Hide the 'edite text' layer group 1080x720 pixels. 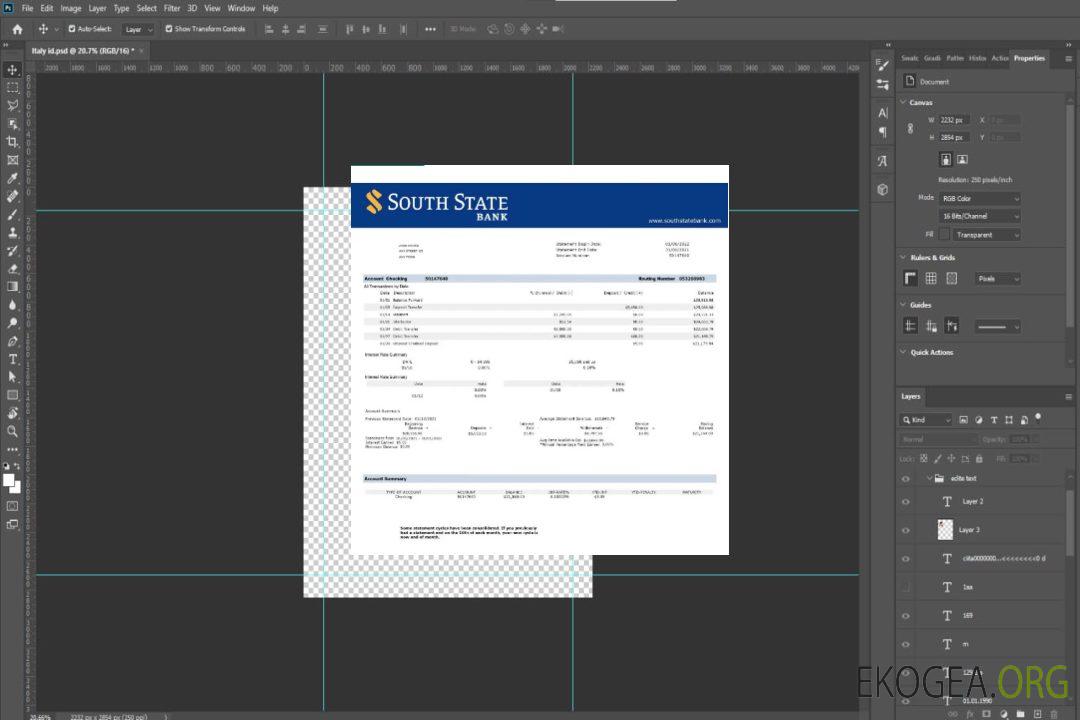tap(906, 479)
